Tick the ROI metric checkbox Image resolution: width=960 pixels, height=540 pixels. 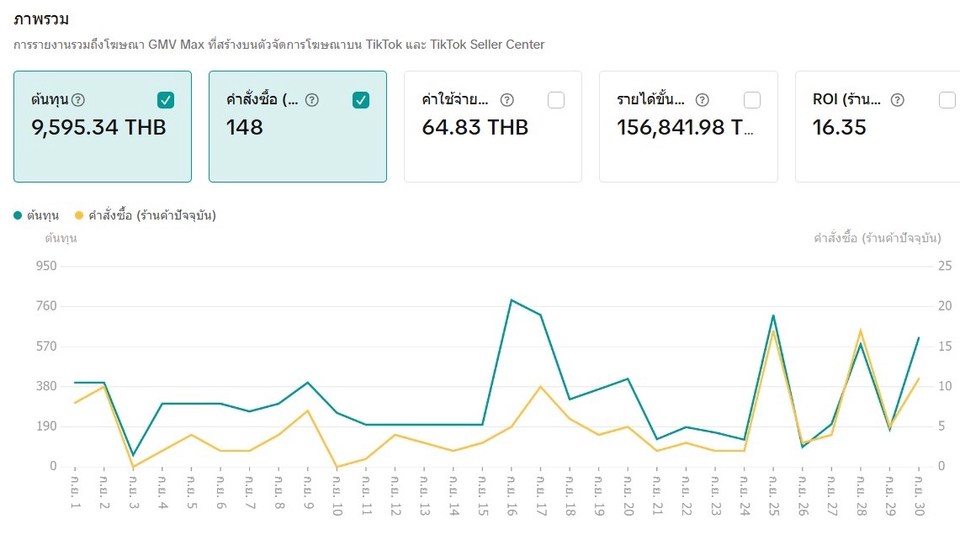(947, 100)
